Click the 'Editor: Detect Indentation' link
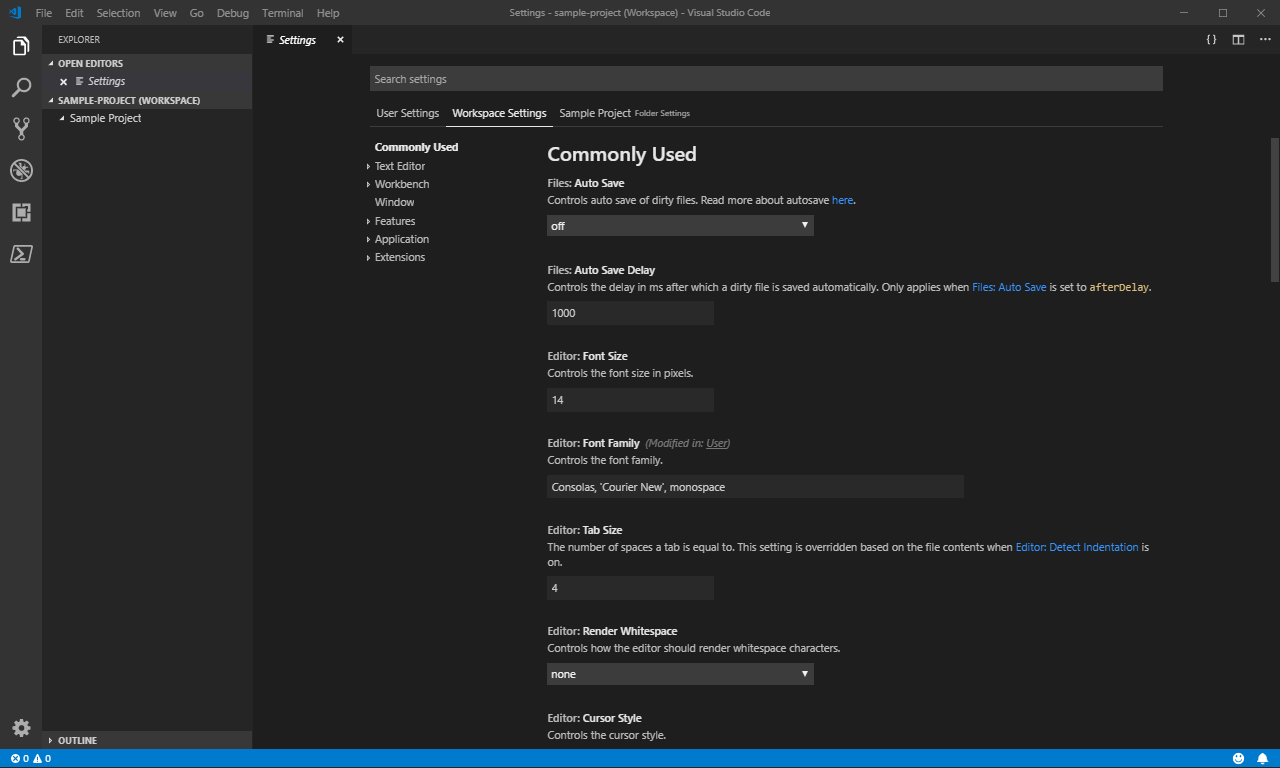Screen dimensions: 1280x768 pyautogui.click(x=1077, y=547)
